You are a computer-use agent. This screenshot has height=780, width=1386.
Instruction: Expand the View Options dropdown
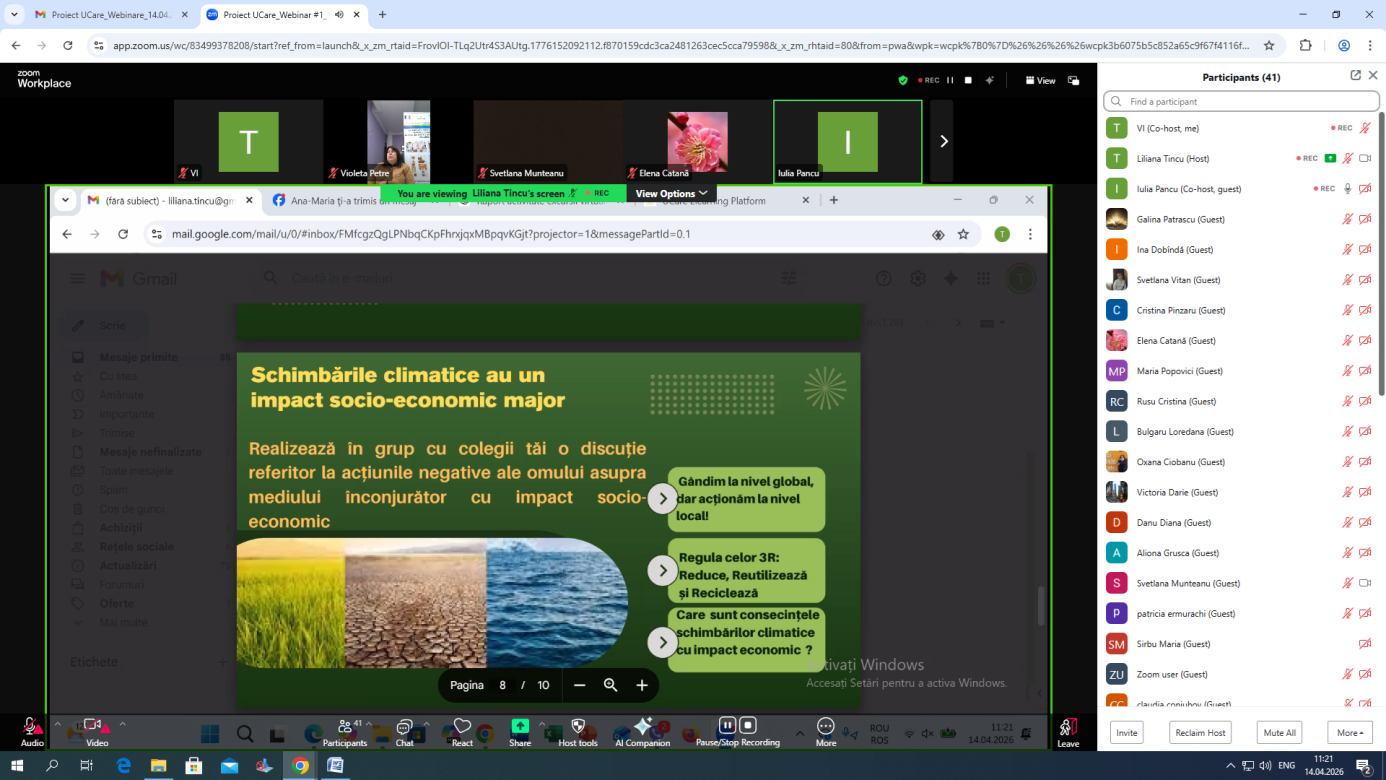coord(671,193)
